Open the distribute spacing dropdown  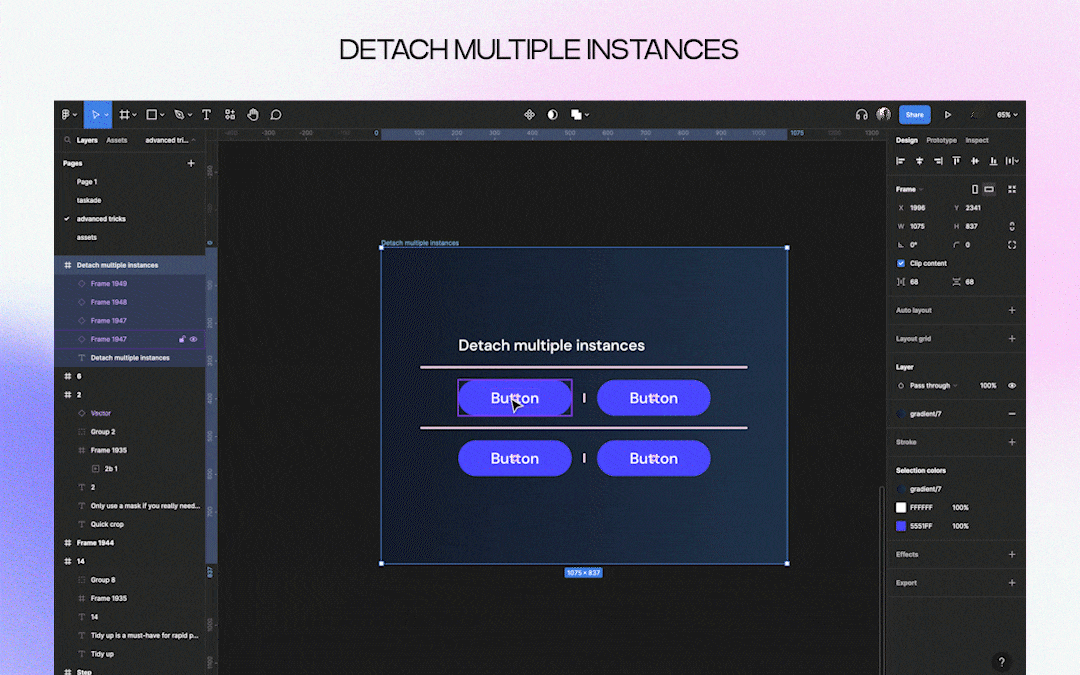click(1012, 161)
